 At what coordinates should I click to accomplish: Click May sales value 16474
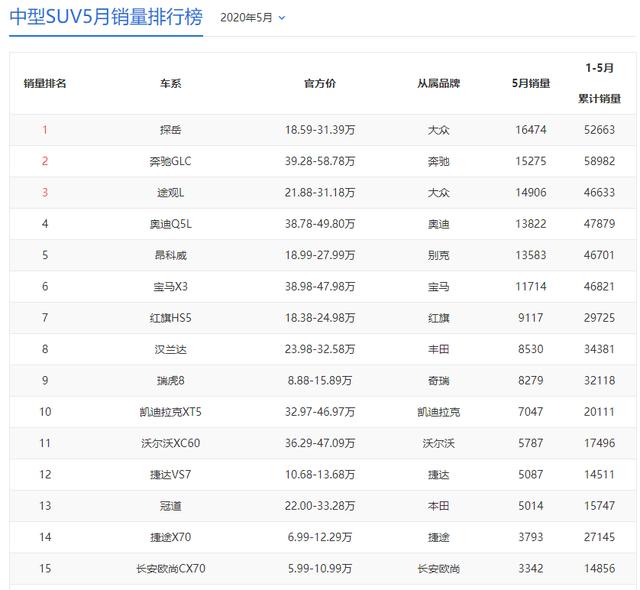(531, 130)
